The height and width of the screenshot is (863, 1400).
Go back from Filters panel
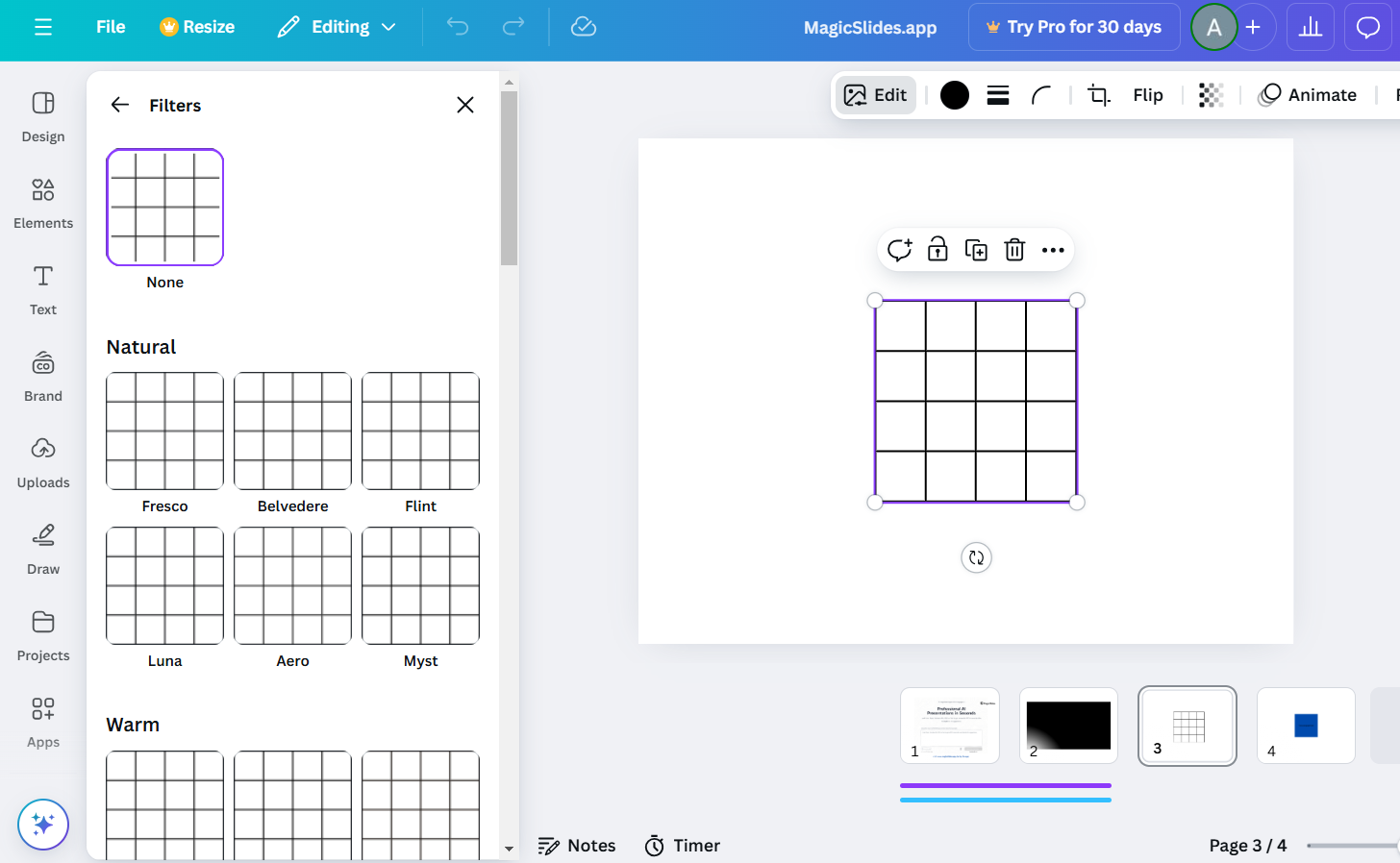[x=120, y=105]
